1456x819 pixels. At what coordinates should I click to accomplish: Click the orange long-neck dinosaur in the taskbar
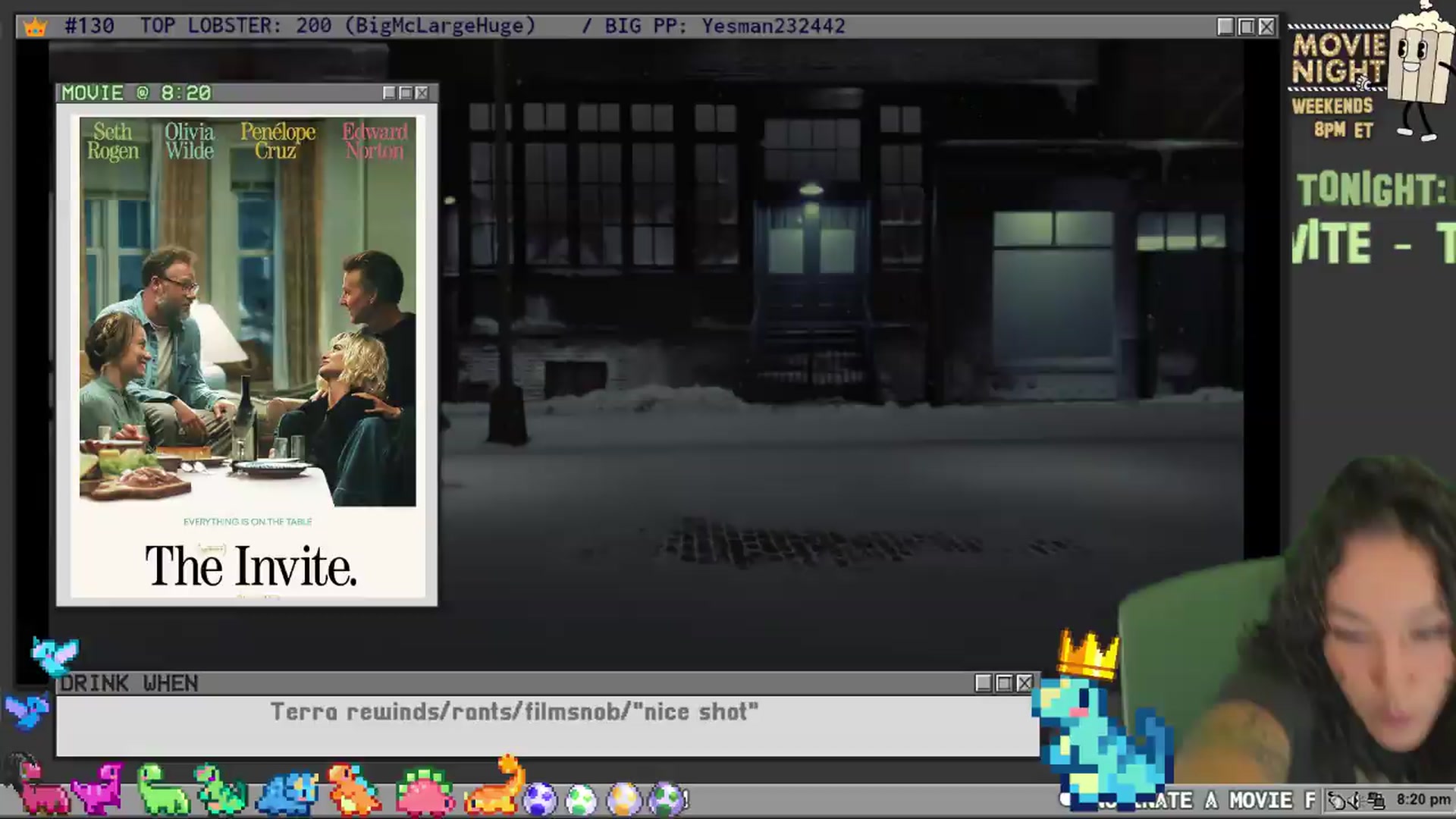pos(494,787)
